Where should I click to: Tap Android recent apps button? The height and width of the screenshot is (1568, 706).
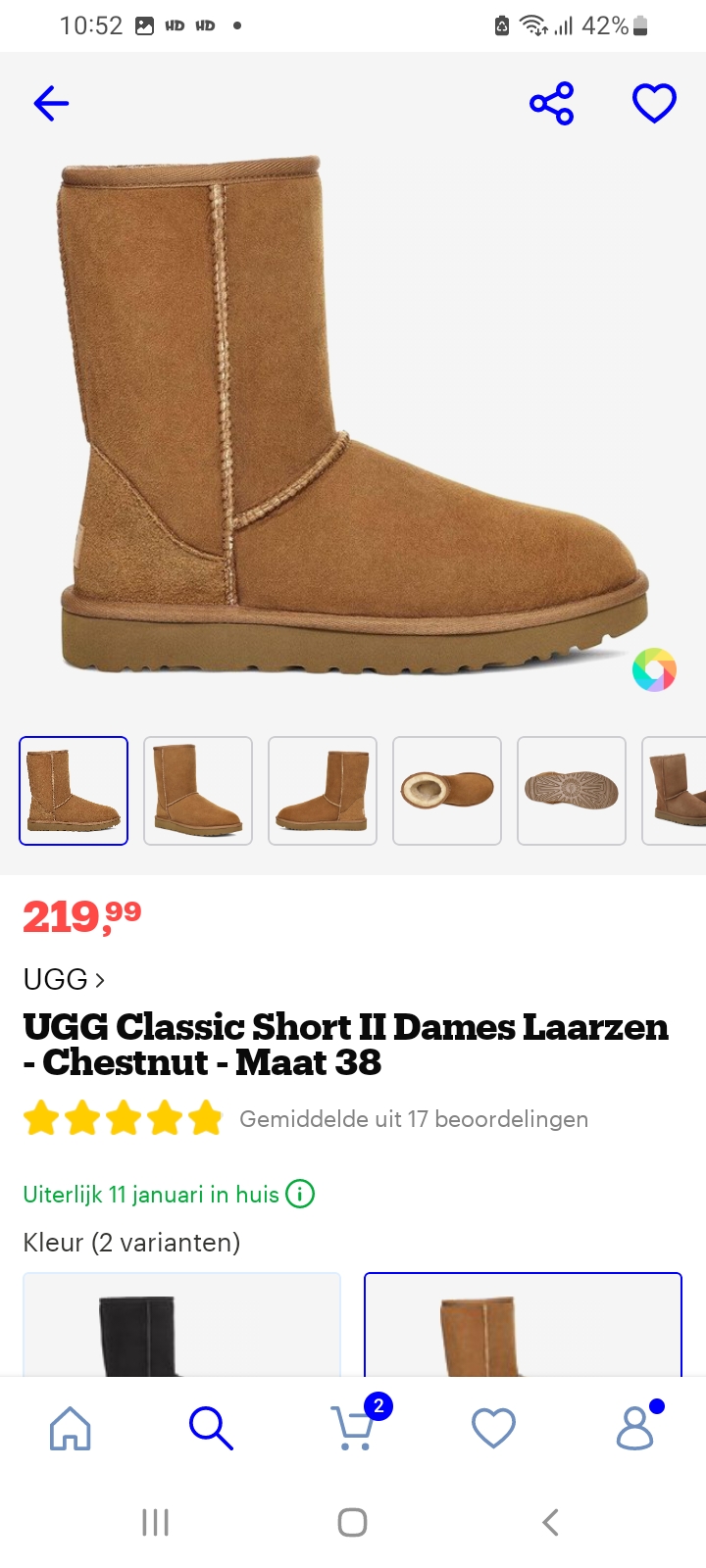pyautogui.click(x=156, y=1522)
